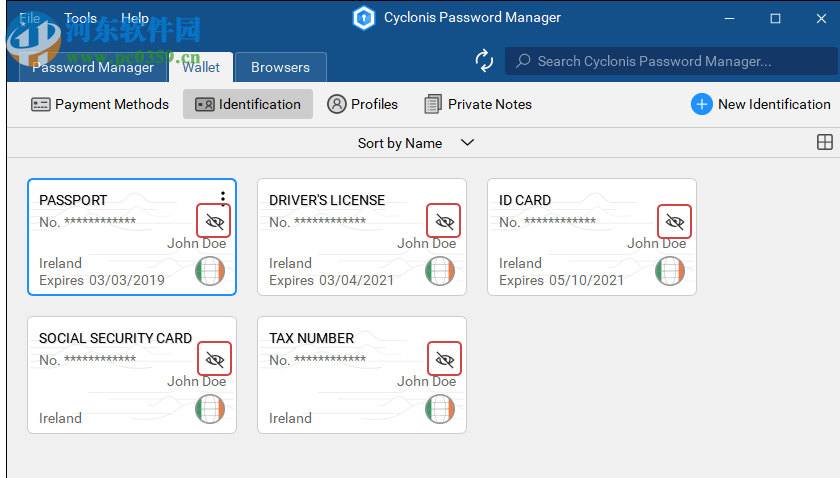Switch to grid layout view icon
This screenshot has height=478, width=840.
tap(824, 142)
